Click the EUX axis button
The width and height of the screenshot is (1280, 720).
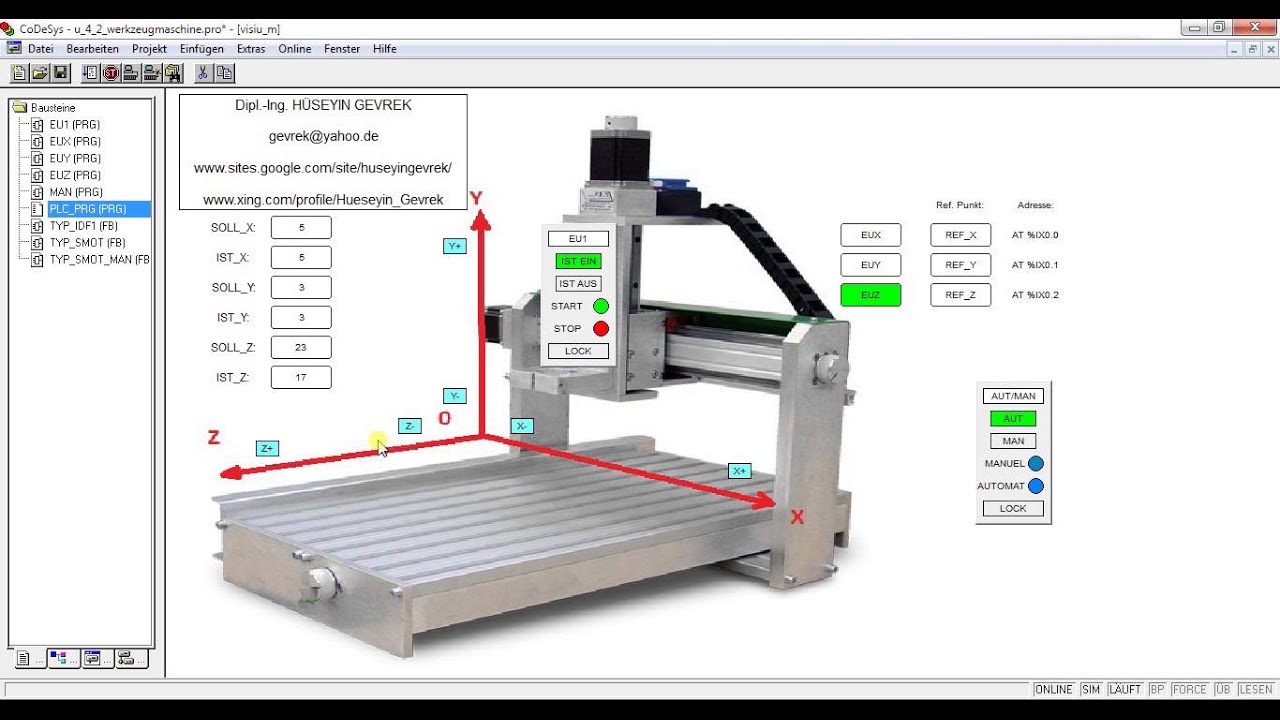coord(871,235)
